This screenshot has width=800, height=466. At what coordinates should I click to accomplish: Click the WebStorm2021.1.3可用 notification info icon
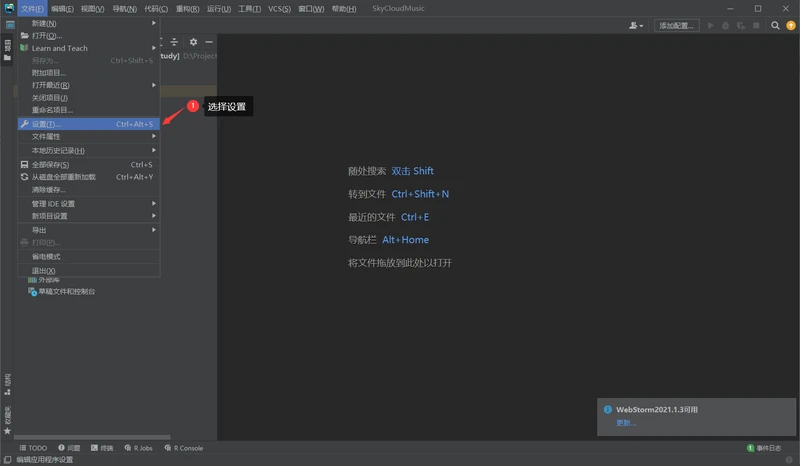[x=608, y=409]
